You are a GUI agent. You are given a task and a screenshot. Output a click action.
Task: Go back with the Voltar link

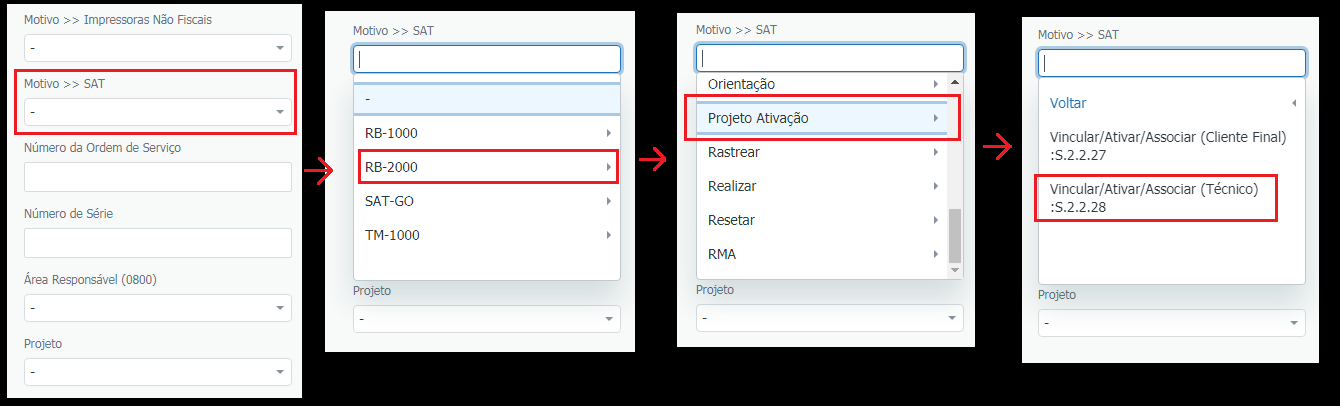(x=1068, y=103)
